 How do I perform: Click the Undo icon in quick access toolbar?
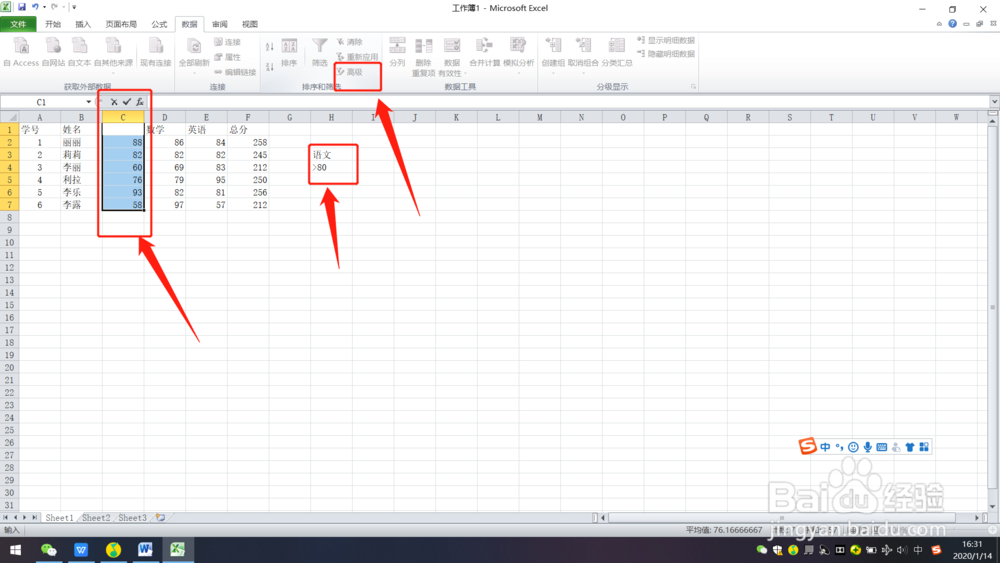[x=35, y=7]
